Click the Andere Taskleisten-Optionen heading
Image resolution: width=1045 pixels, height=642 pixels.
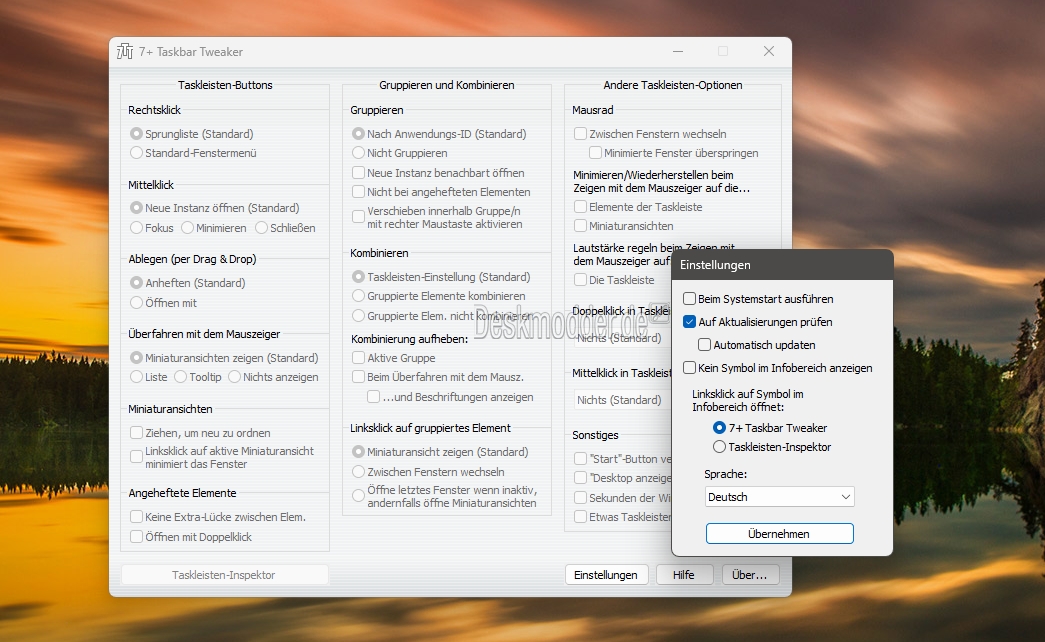coord(672,85)
